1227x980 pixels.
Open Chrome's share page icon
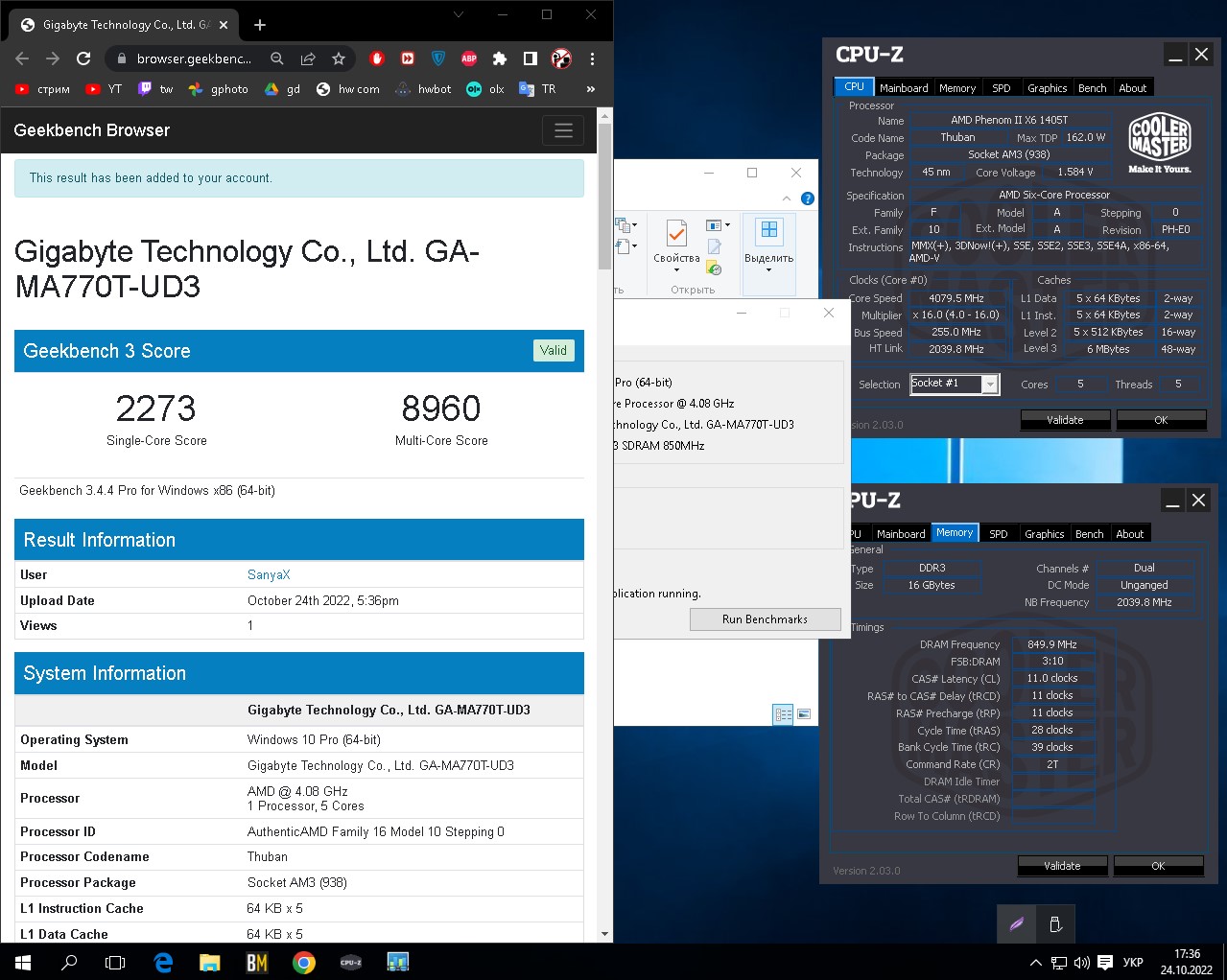tap(308, 58)
